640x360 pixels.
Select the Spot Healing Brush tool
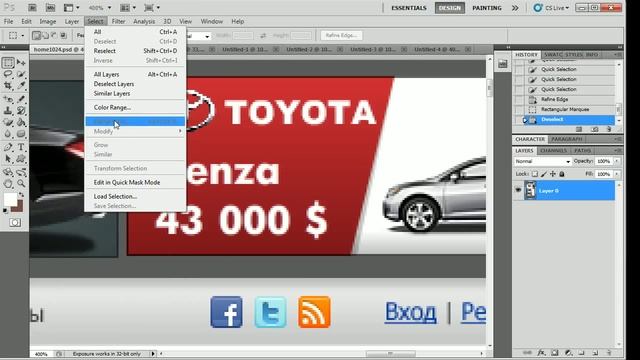coord(8,99)
